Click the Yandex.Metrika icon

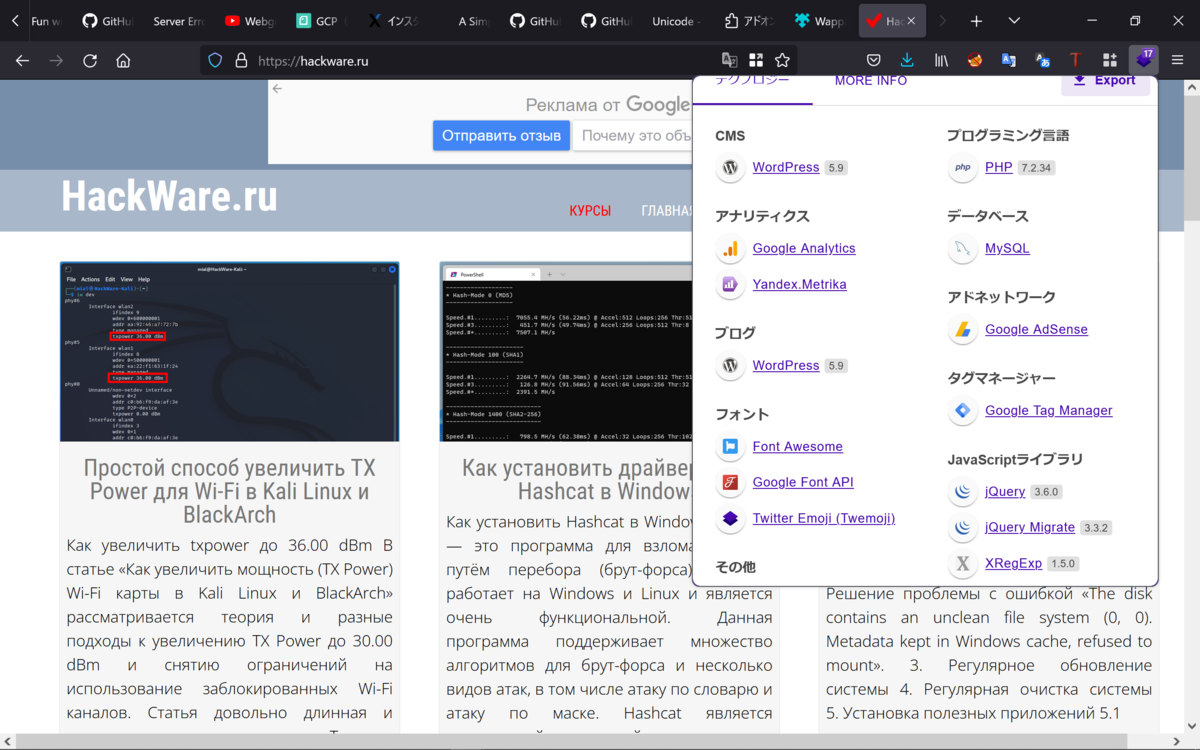[730, 285]
